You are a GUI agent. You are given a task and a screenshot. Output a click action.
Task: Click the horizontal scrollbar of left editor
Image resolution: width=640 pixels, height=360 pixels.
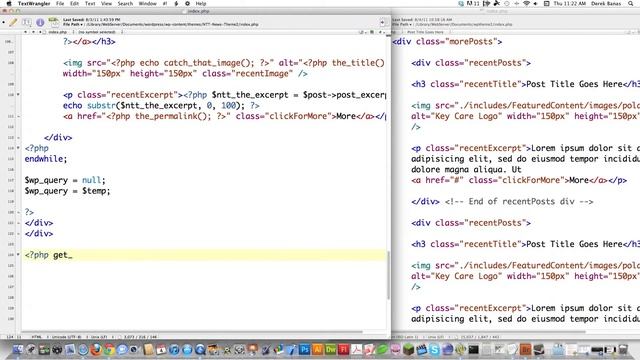192,332
